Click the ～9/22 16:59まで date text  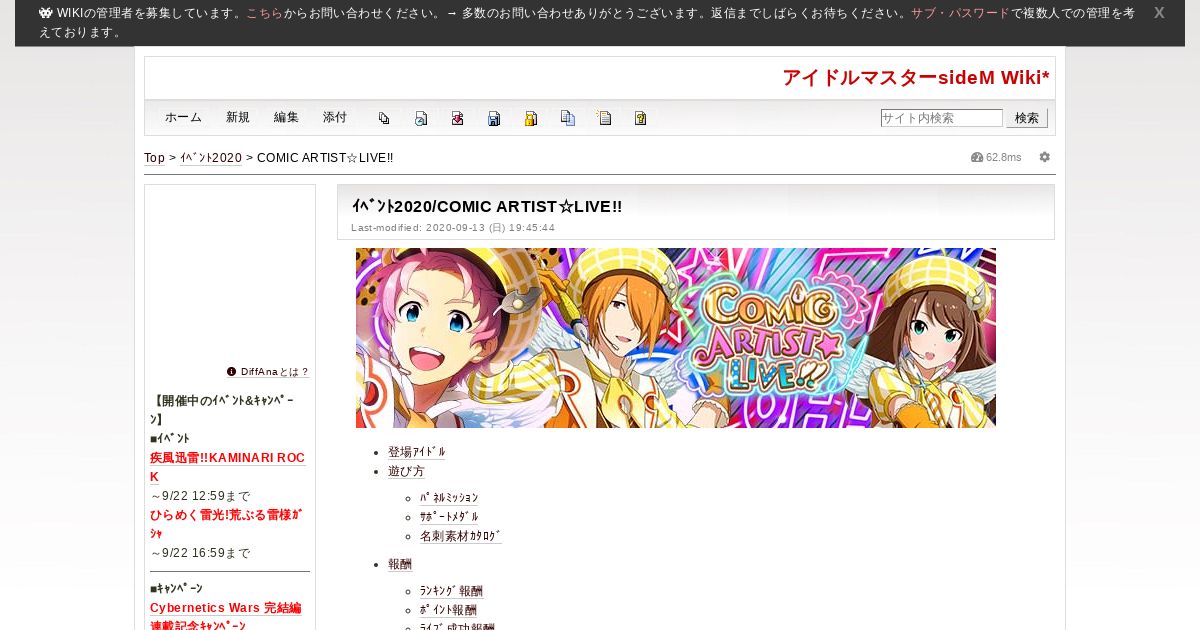[x=200, y=553]
